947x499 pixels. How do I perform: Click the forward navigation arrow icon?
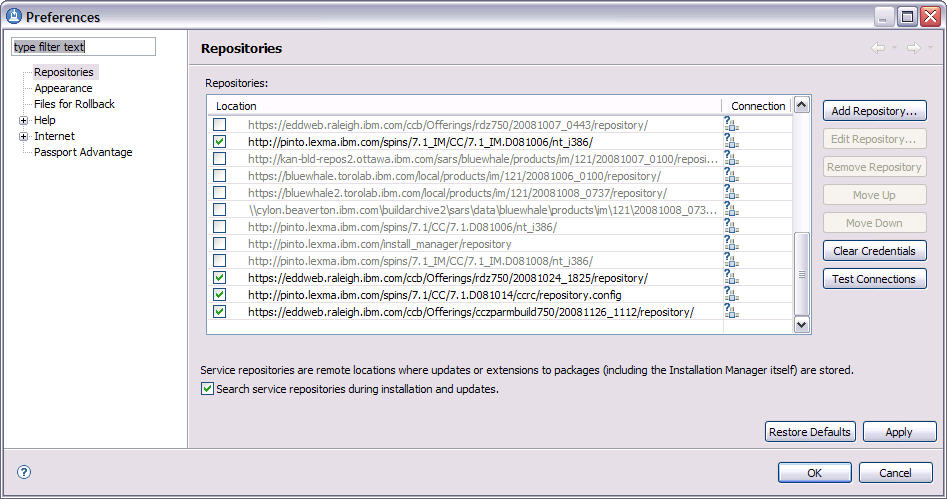pyautogui.click(x=914, y=48)
